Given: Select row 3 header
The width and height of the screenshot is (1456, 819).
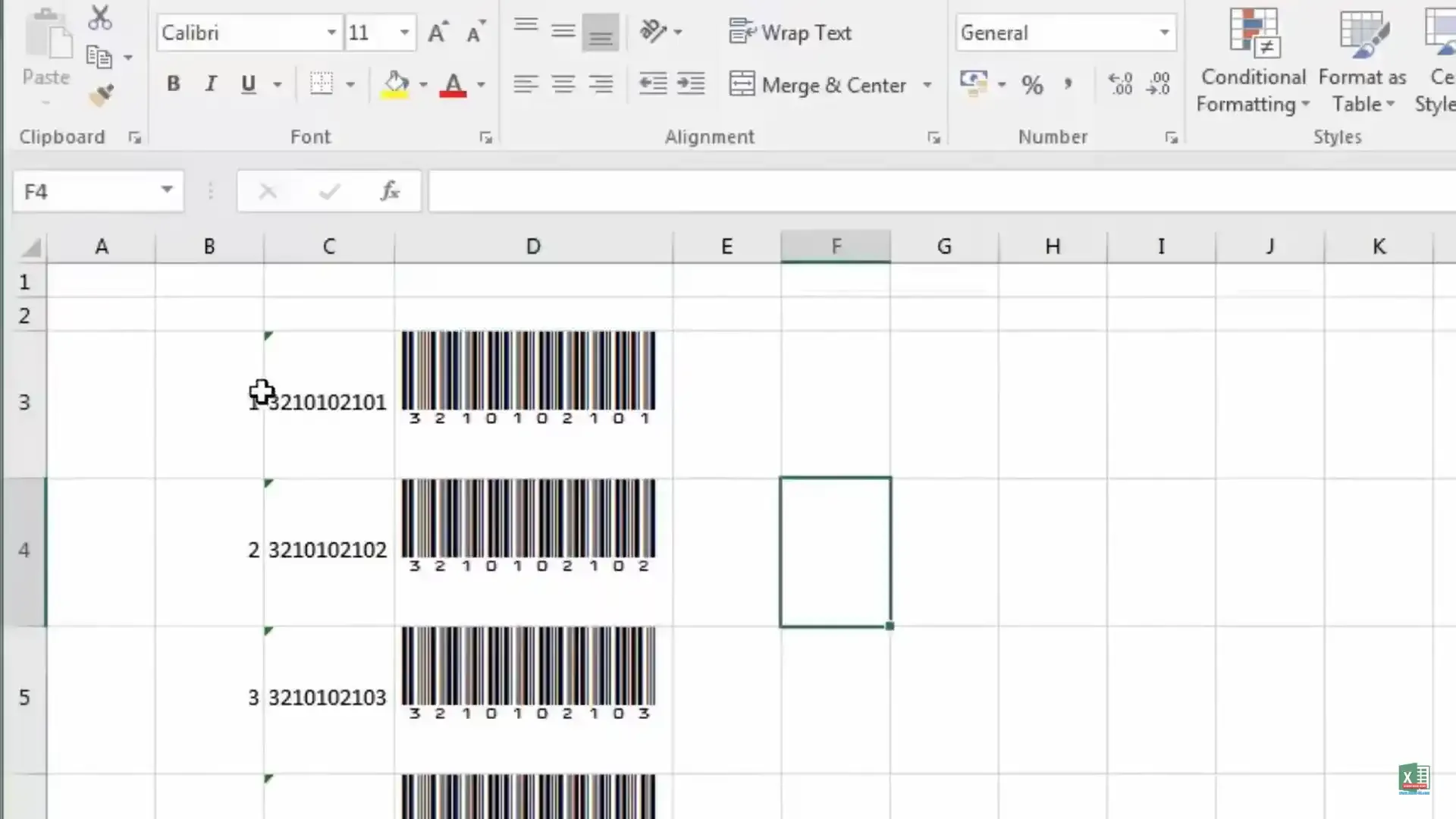Looking at the screenshot, I should pos(24,403).
